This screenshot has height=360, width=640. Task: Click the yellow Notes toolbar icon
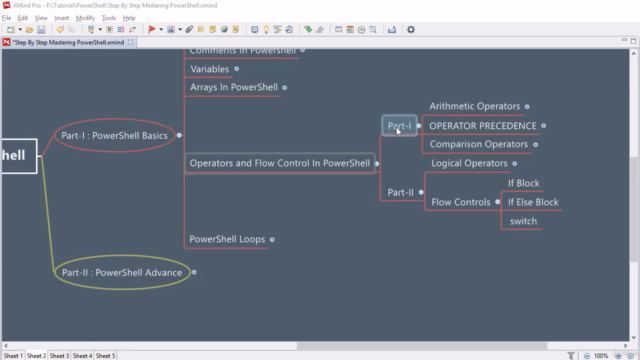tap(213, 29)
